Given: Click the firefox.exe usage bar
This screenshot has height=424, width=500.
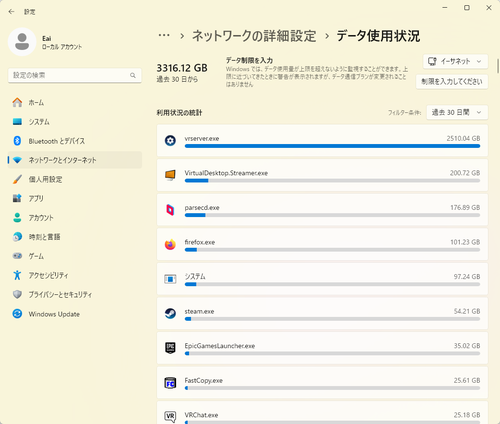Looking at the screenshot, I should click(x=332, y=250).
